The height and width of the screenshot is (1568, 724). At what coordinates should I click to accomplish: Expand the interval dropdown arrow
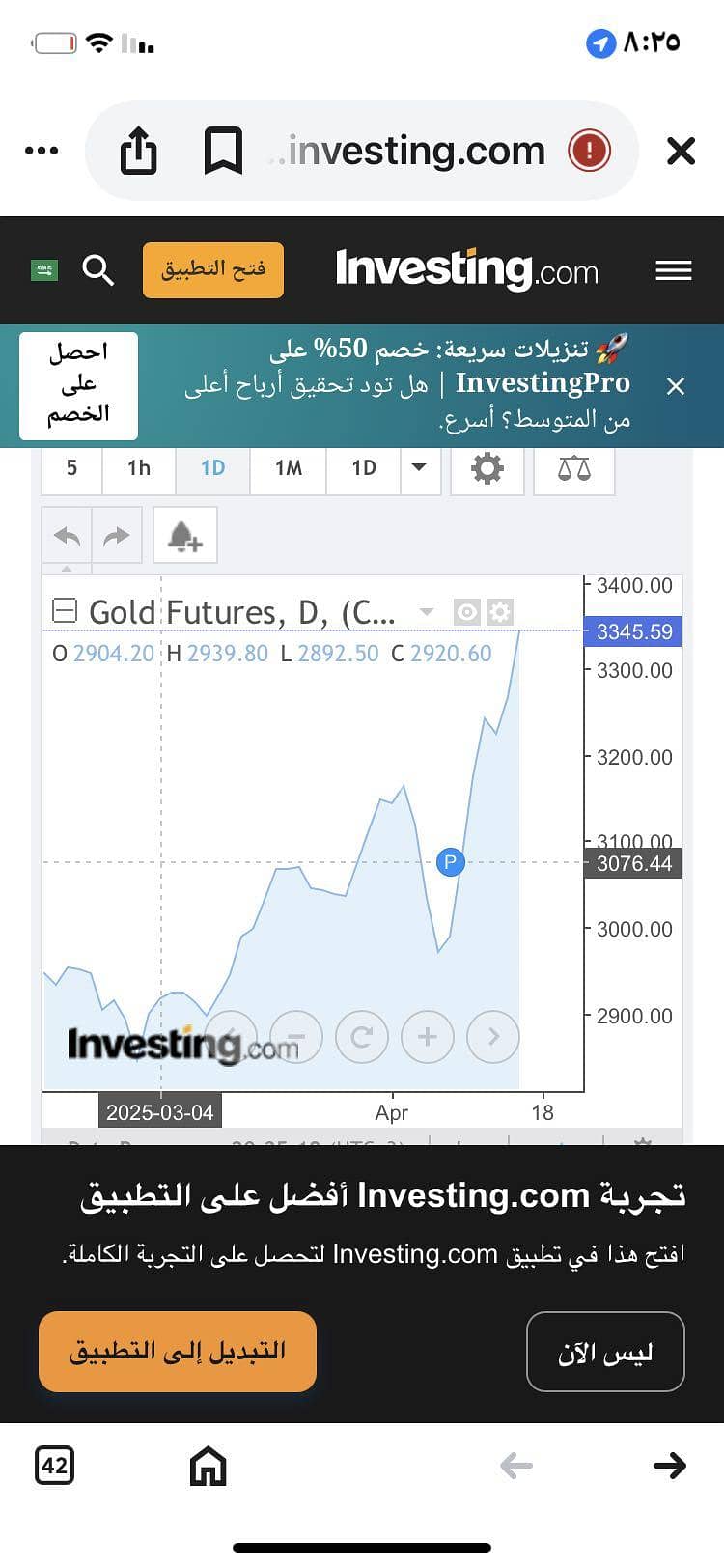coord(419,468)
